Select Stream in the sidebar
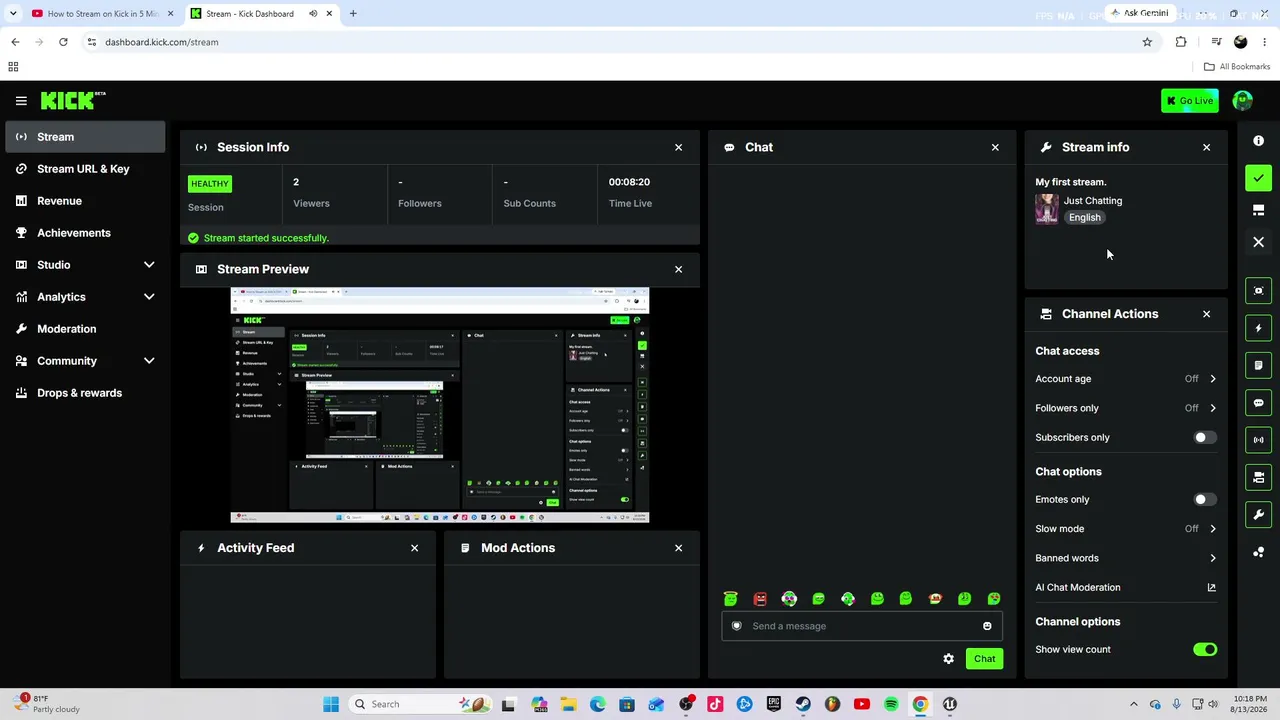1280x720 pixels. 85,137
